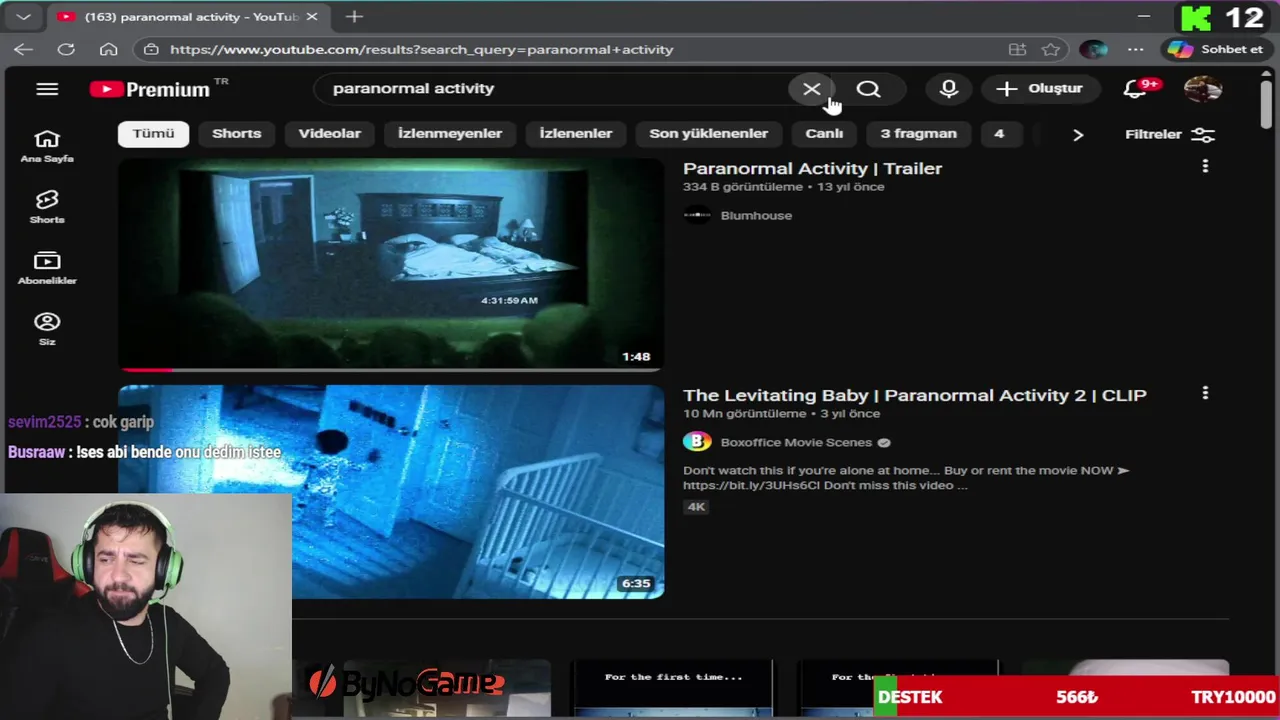Image resolution: width=1280 pixels, height=720 pixels.
Task: Click the Boxoffice Movie Scenes channel avatar
Action: pos(697,442)
